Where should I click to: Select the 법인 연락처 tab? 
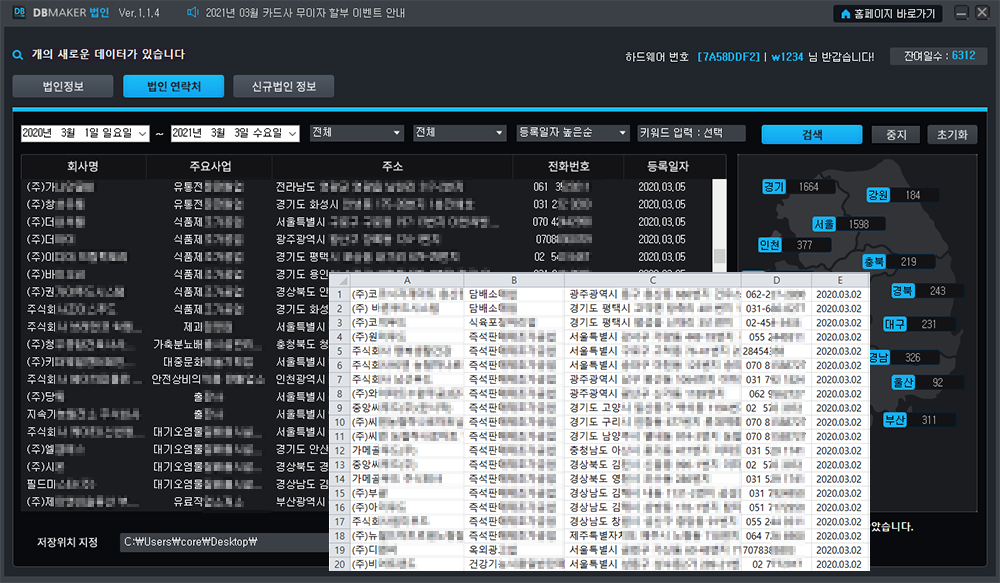173,86
